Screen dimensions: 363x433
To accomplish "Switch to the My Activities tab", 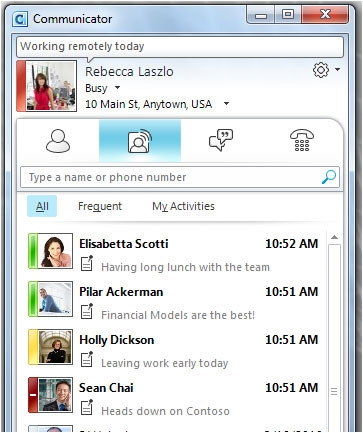I will 183,206.
